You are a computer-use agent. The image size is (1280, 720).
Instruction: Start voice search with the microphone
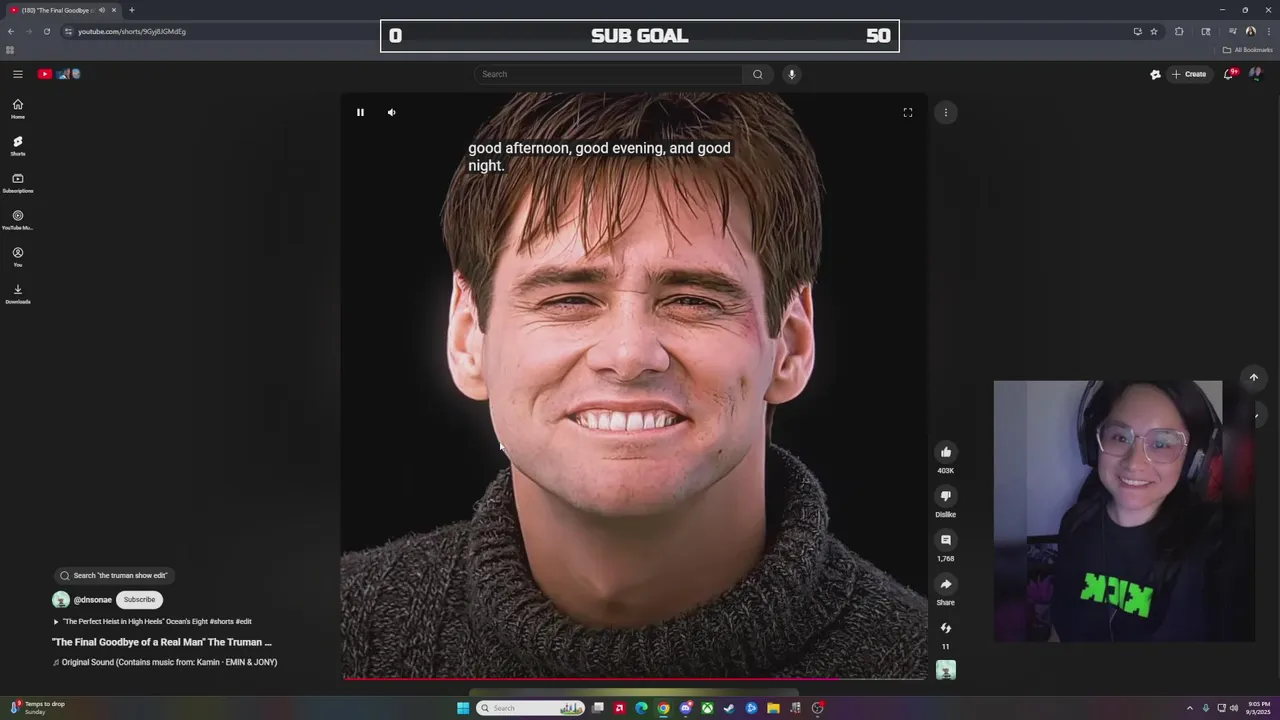pyautogui.click(x=791, y=74)
